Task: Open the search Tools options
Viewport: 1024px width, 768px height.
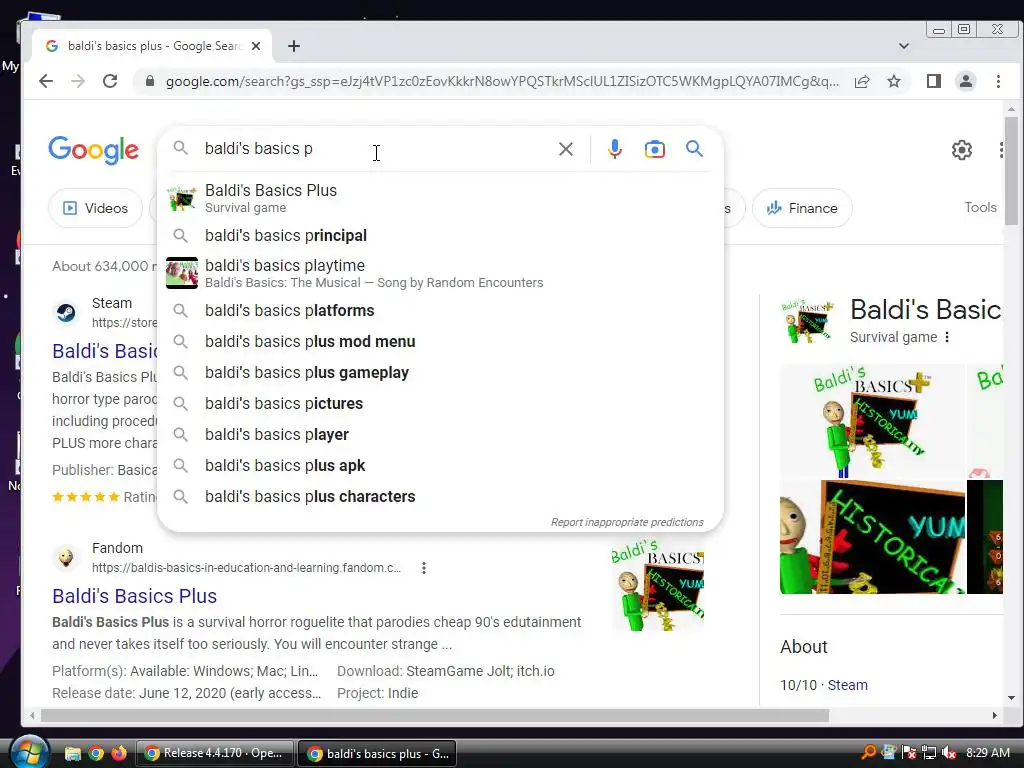Action: (x=980, y=207)
